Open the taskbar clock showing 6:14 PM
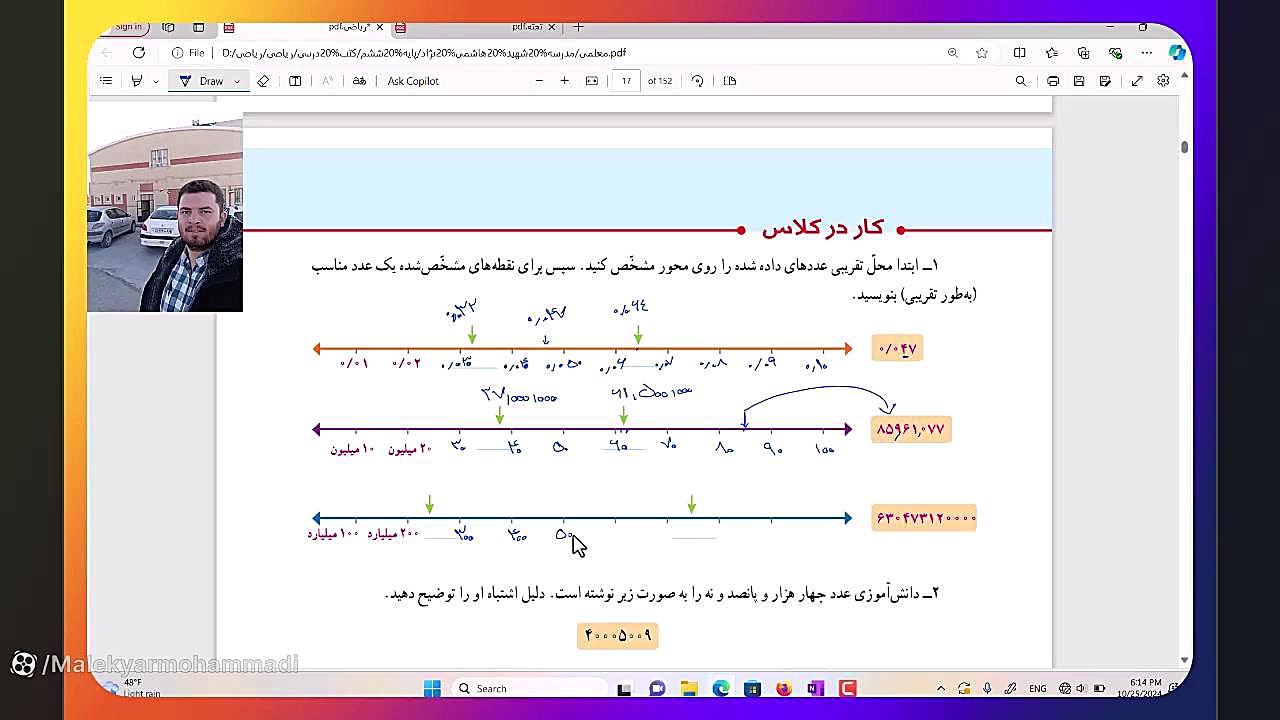 click(1140, 688)
